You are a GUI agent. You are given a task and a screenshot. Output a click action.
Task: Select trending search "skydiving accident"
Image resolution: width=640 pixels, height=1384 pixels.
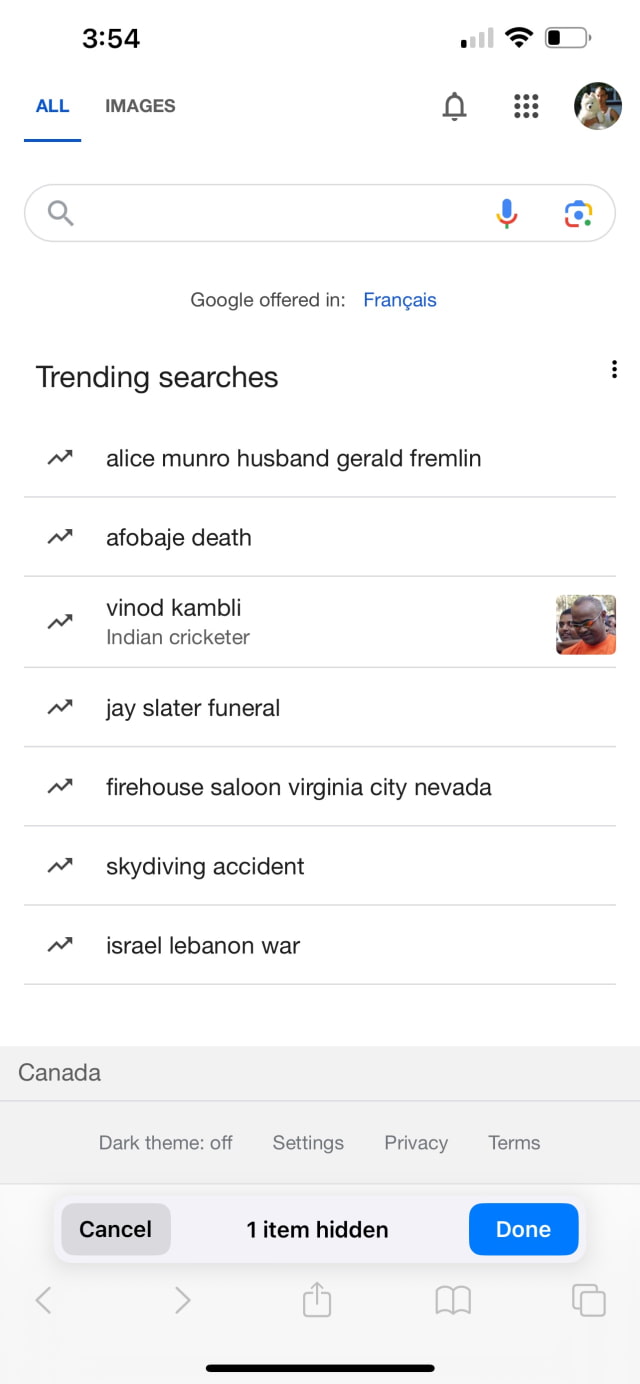coord(205,867)
